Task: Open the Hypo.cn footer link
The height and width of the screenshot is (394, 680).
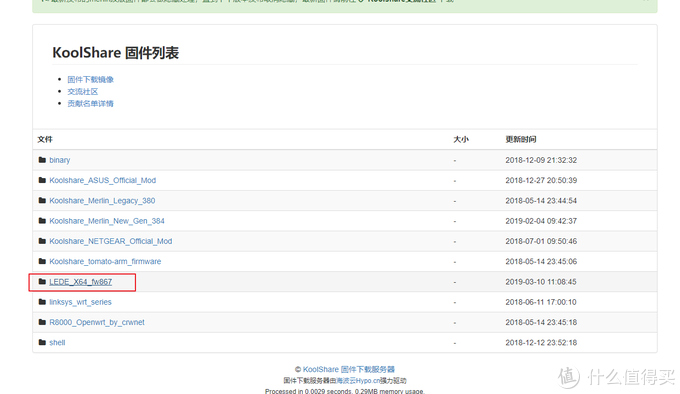Action: click(x=358, y=381)
